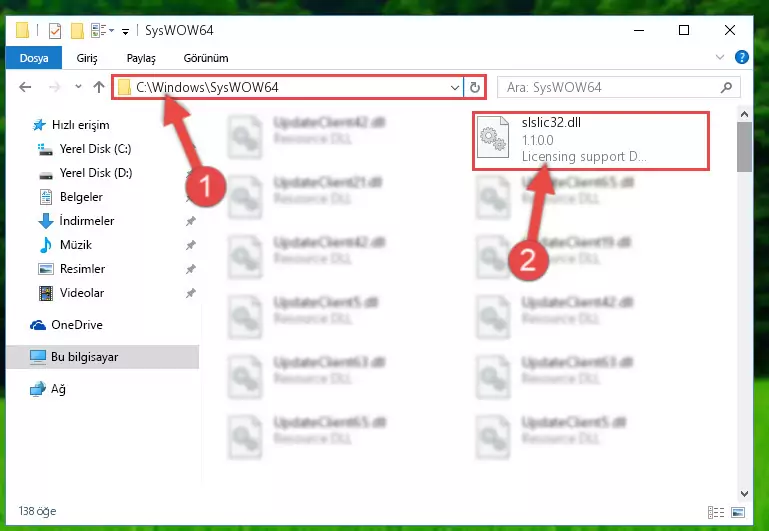Open Videolar folder in sidebar
This screenshot has width=769, height=531.
71,293
